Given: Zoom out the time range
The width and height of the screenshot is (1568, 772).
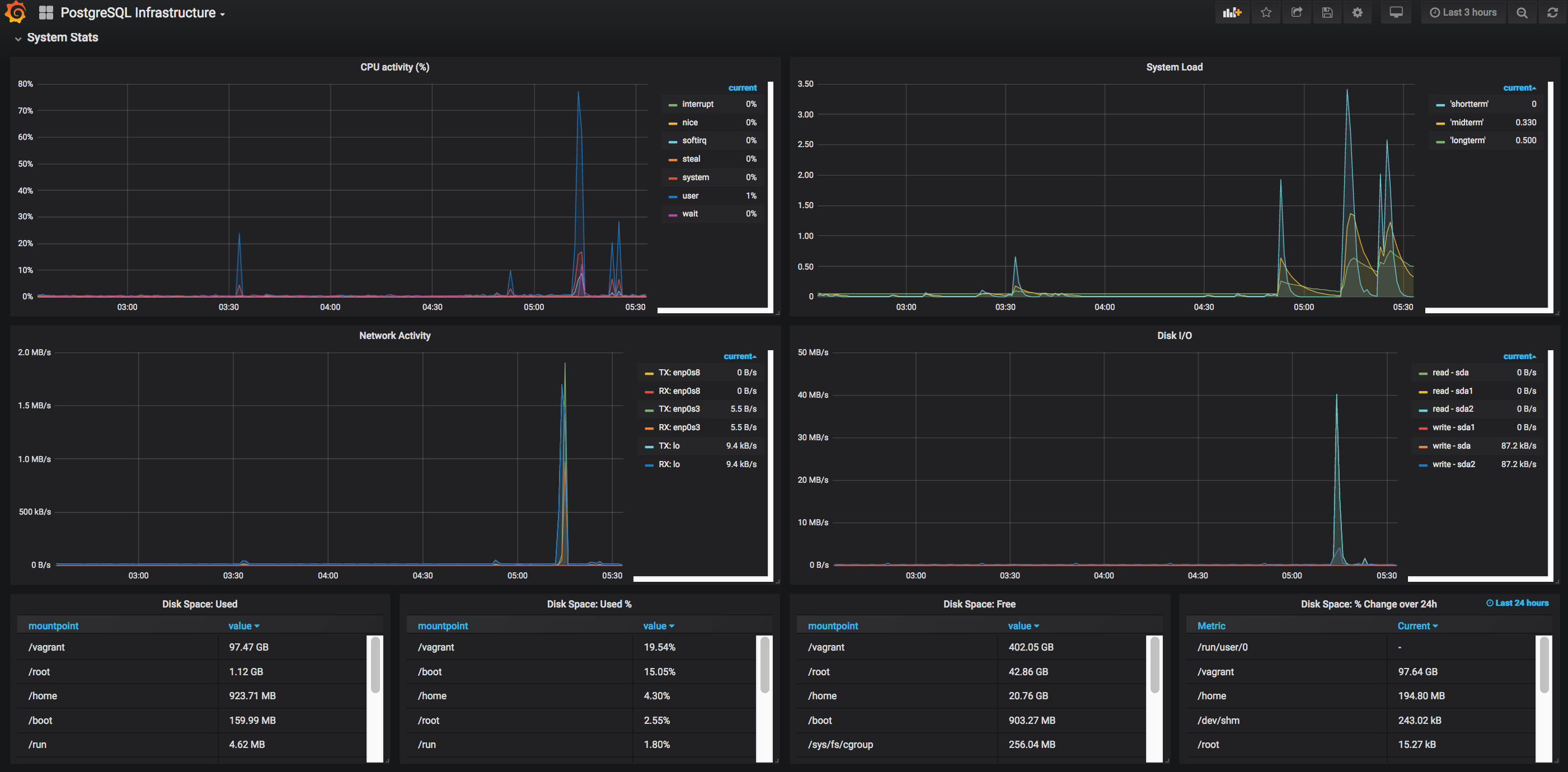Looking at the screenshot, I should [x=1522, y=13].
